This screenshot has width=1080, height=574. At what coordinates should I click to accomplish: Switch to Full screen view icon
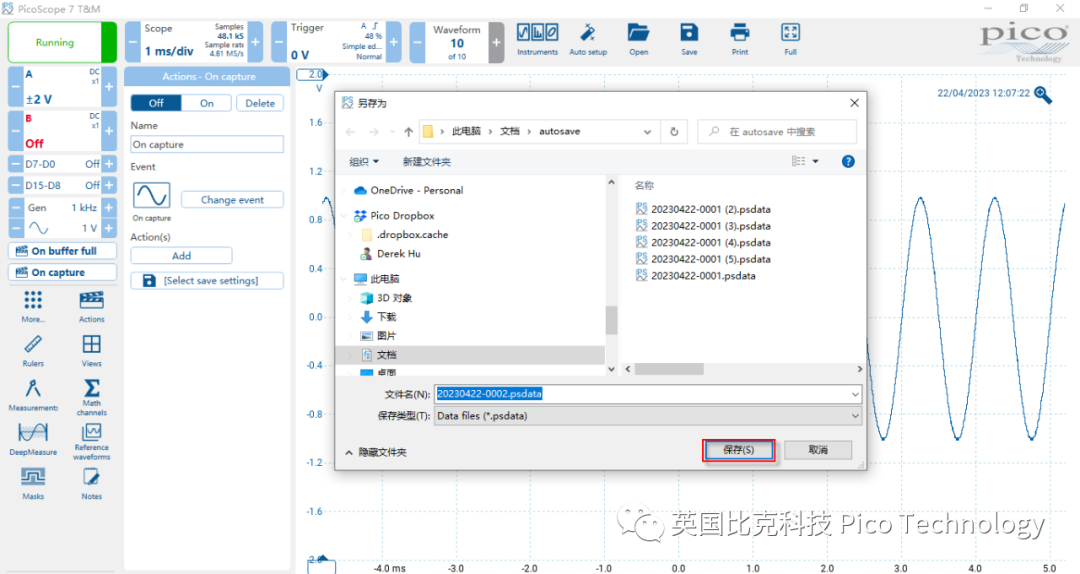790,32
